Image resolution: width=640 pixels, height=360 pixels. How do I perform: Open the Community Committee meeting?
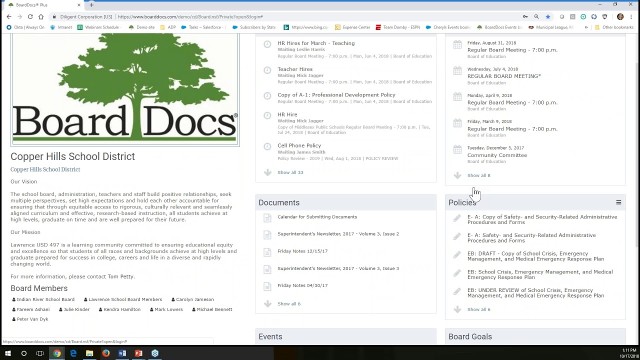click(497, 156)
